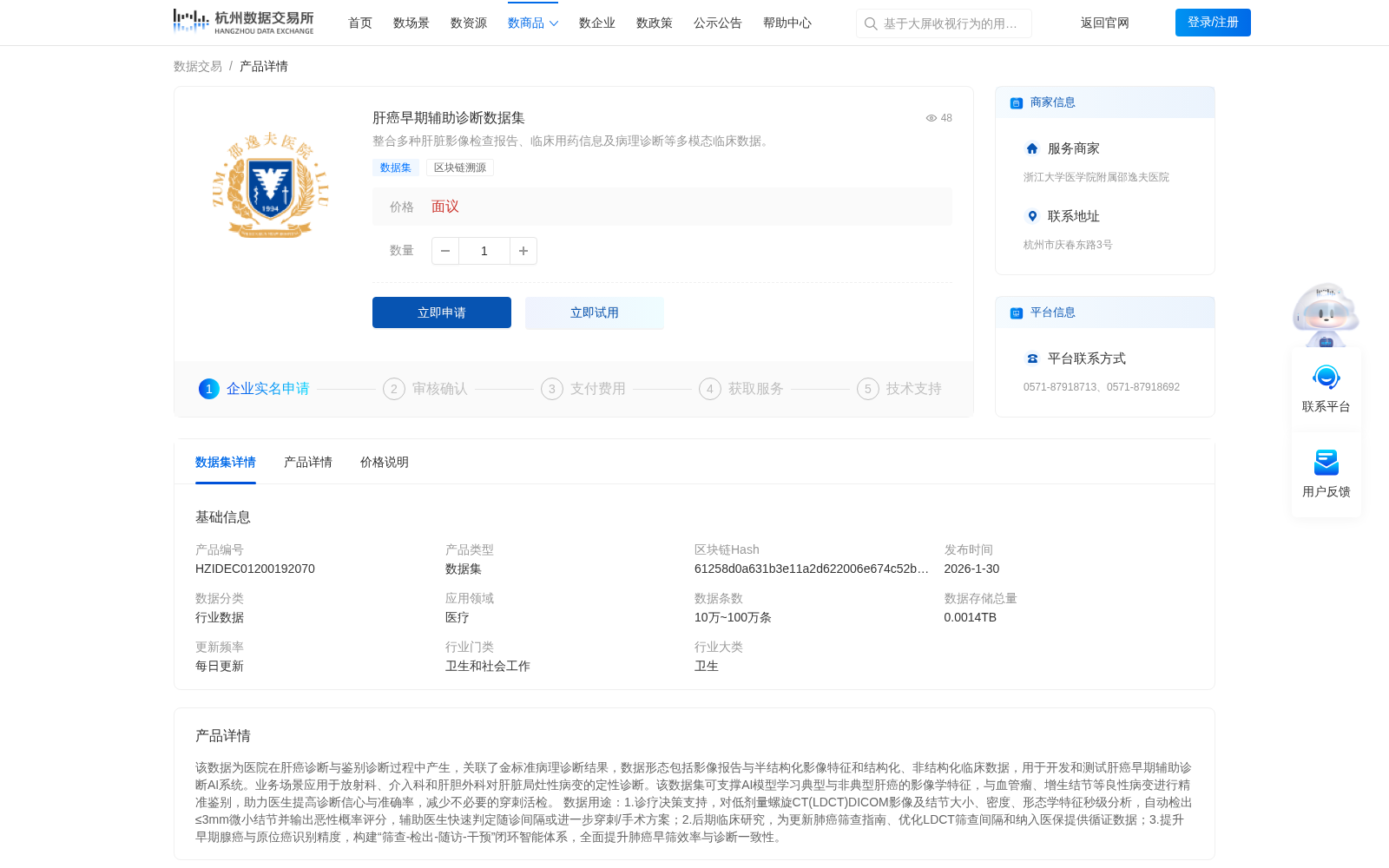This screenshot has height=868, width=1389.
Task: Click the 立即试用 button
Action: [595, 312]
